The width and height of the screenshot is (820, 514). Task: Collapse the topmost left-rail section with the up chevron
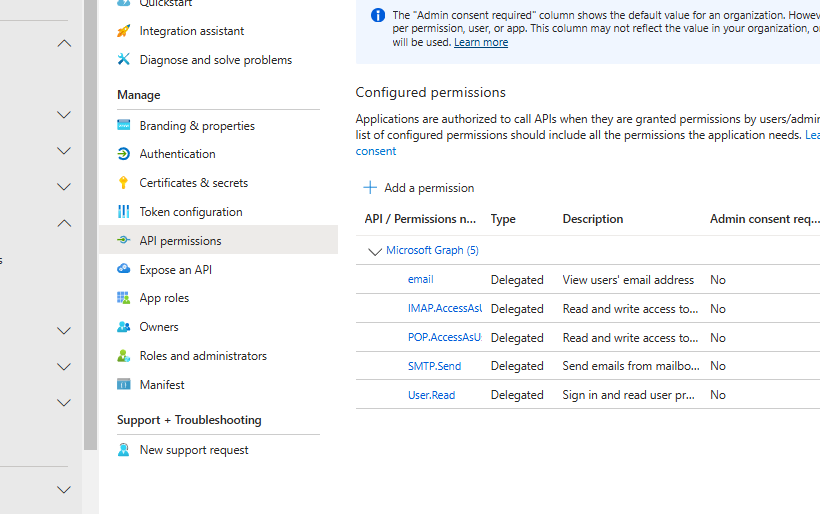64,43
